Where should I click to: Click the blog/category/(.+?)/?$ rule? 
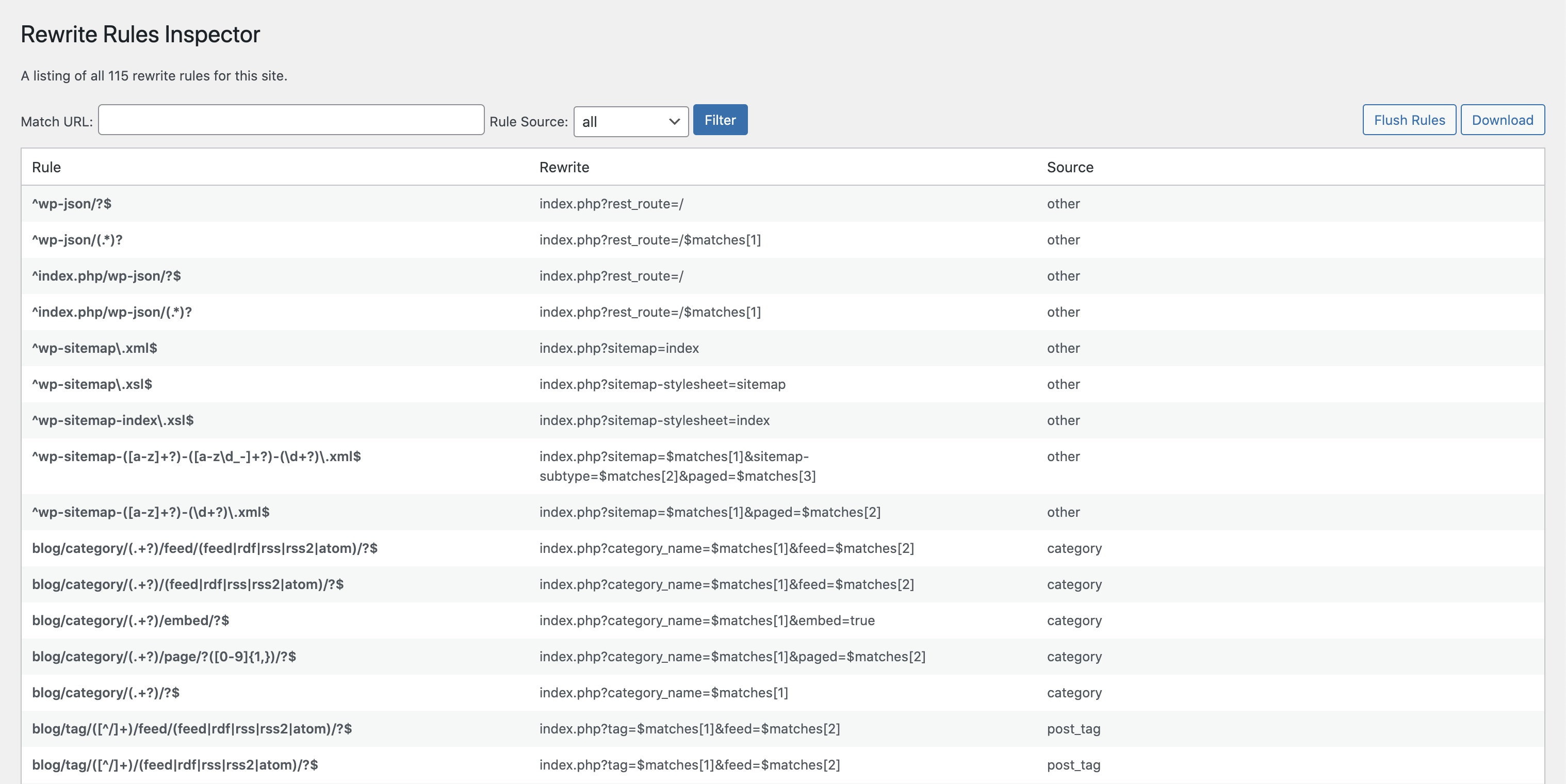[x=106, y=693]
